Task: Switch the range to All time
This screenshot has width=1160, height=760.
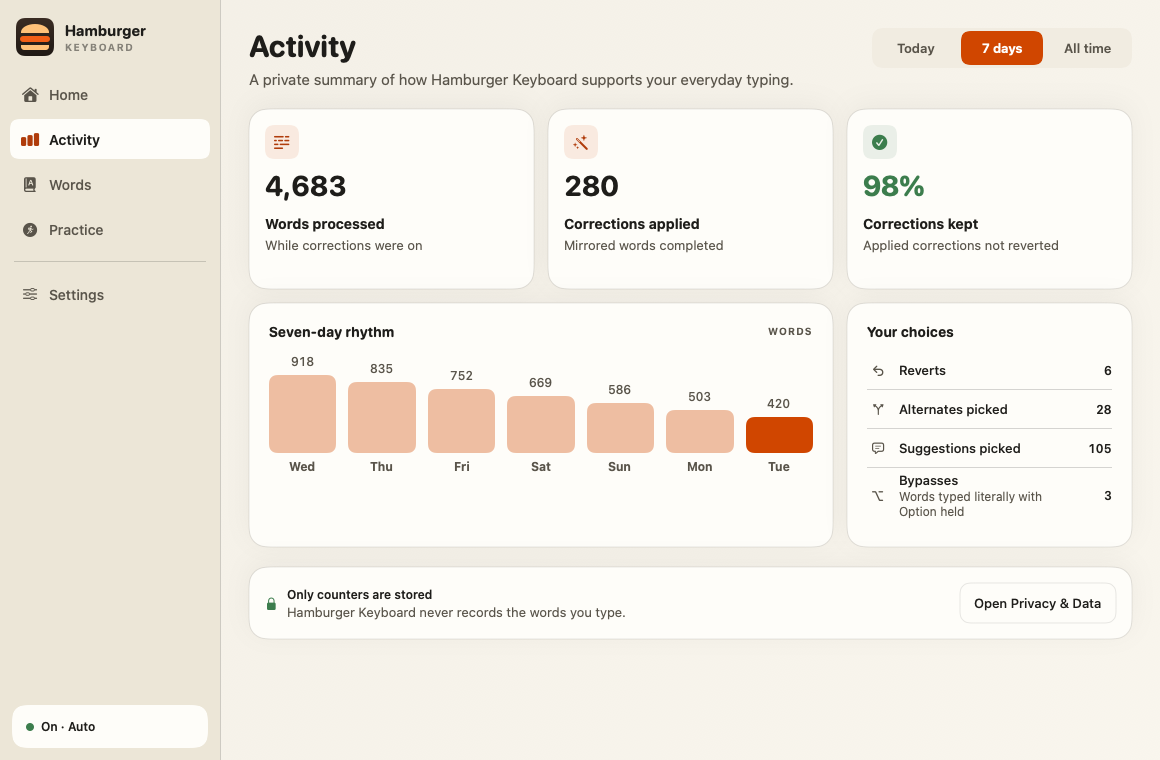Action: [1088, 48]
